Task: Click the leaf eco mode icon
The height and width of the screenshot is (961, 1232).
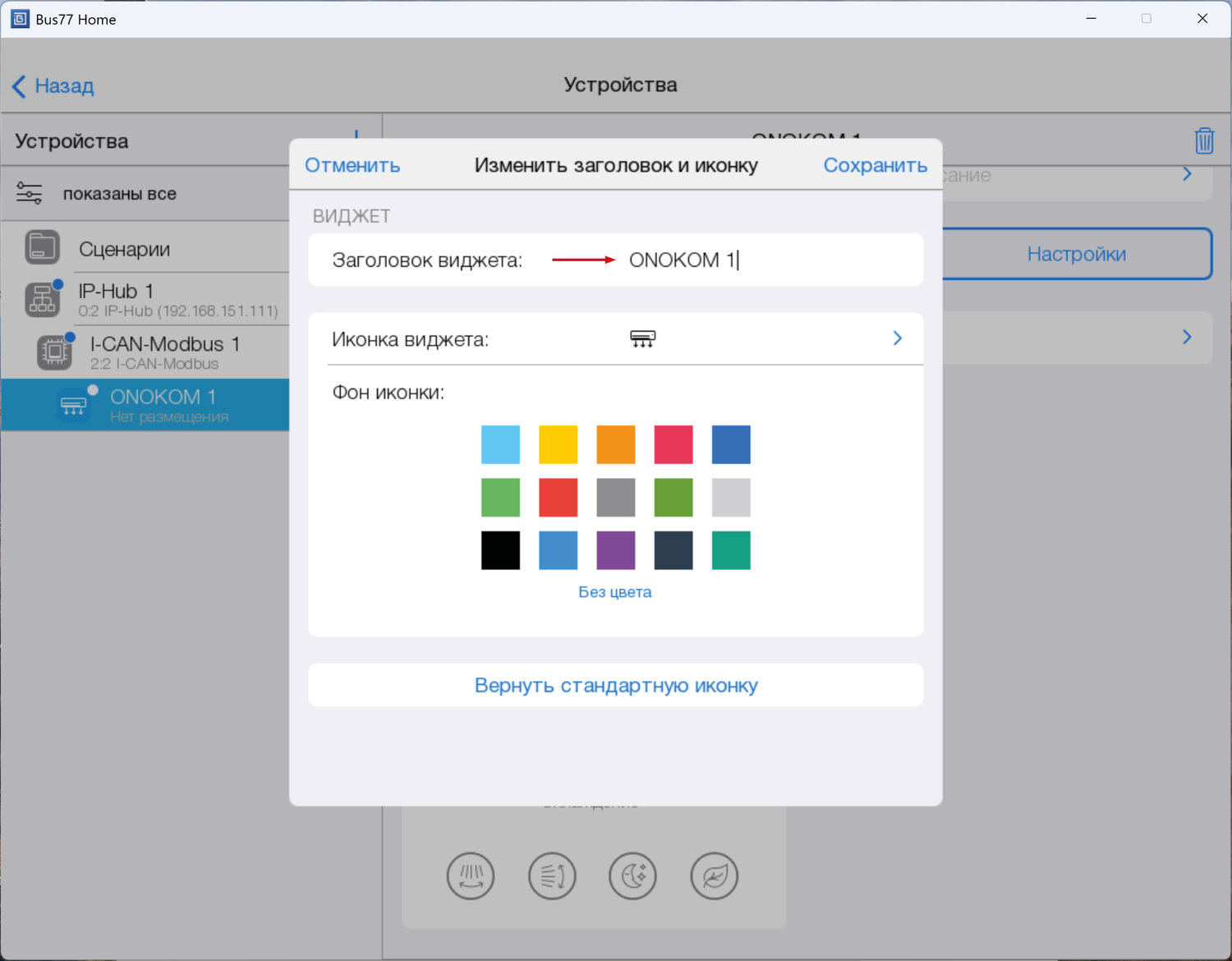Action: pyautogui.click(x=714, y=876)
